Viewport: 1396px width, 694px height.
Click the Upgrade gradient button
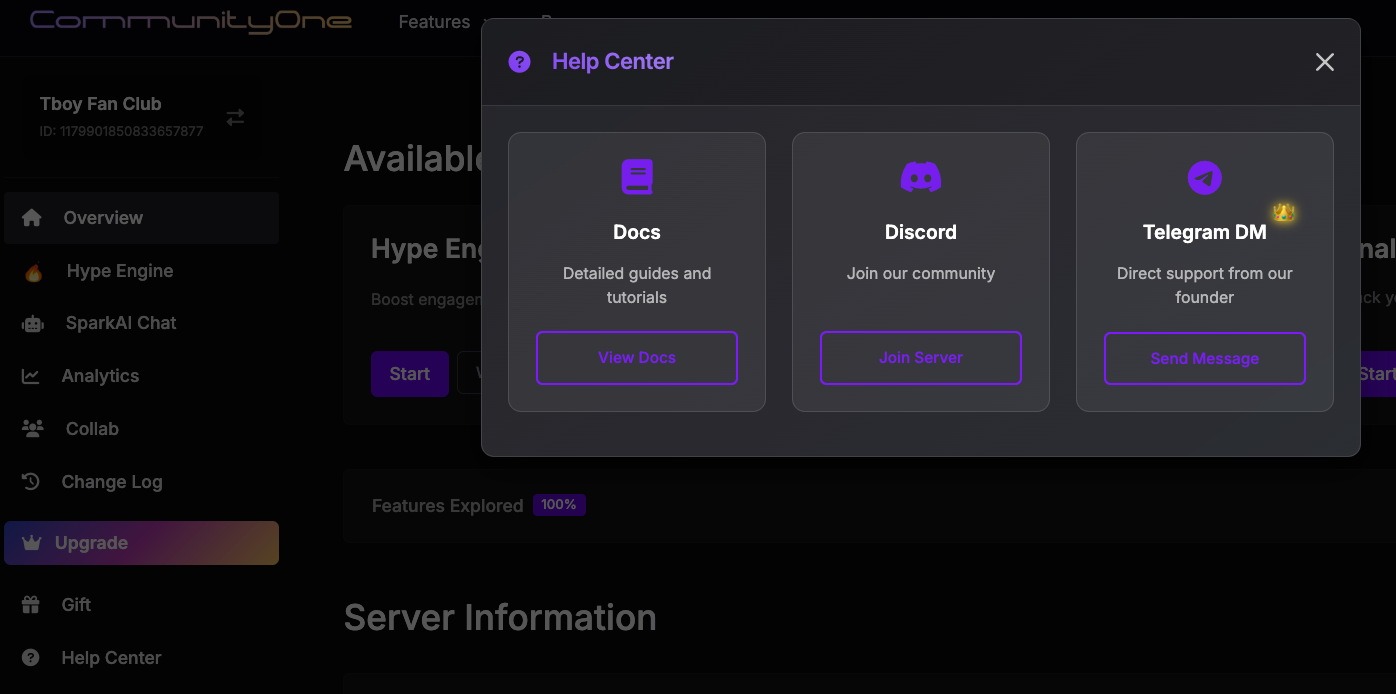141,543
